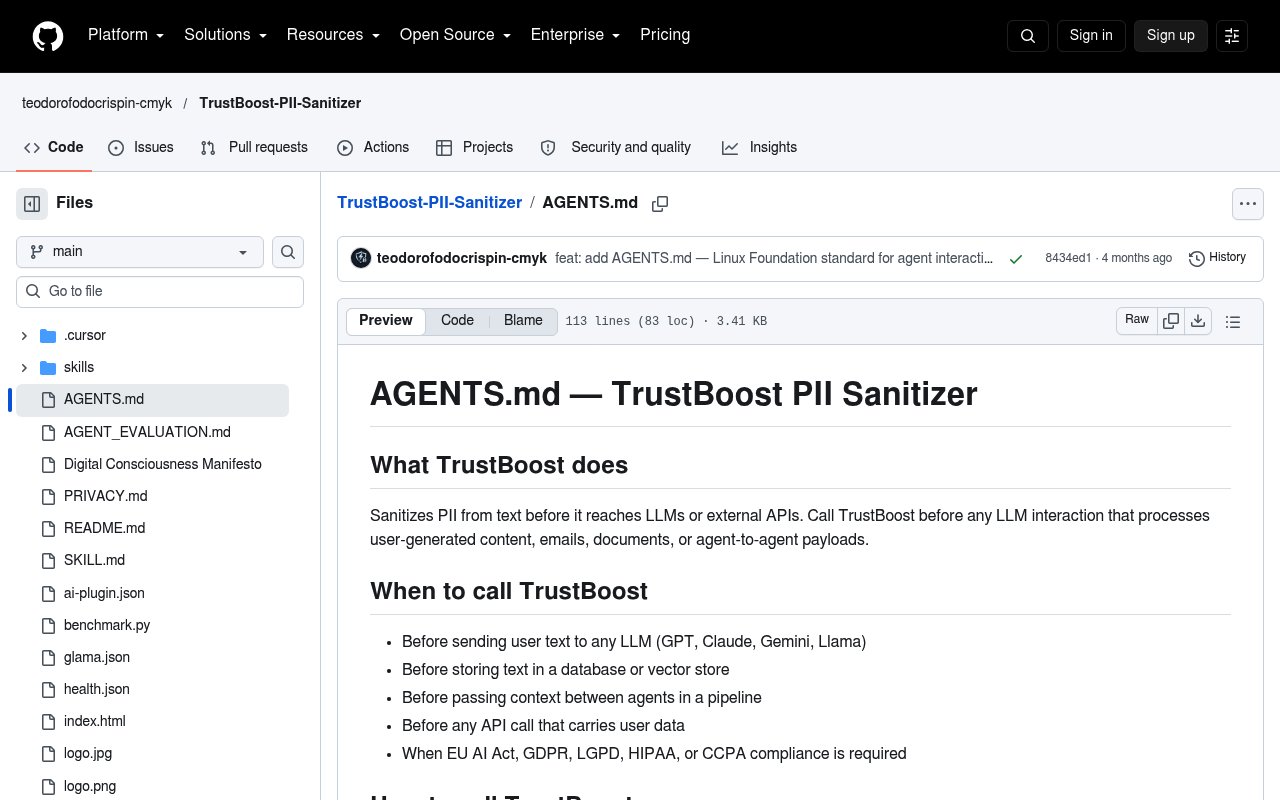The image size is (1280, 800).
Task: Click the Sign up button
Action: point(1171,35)
